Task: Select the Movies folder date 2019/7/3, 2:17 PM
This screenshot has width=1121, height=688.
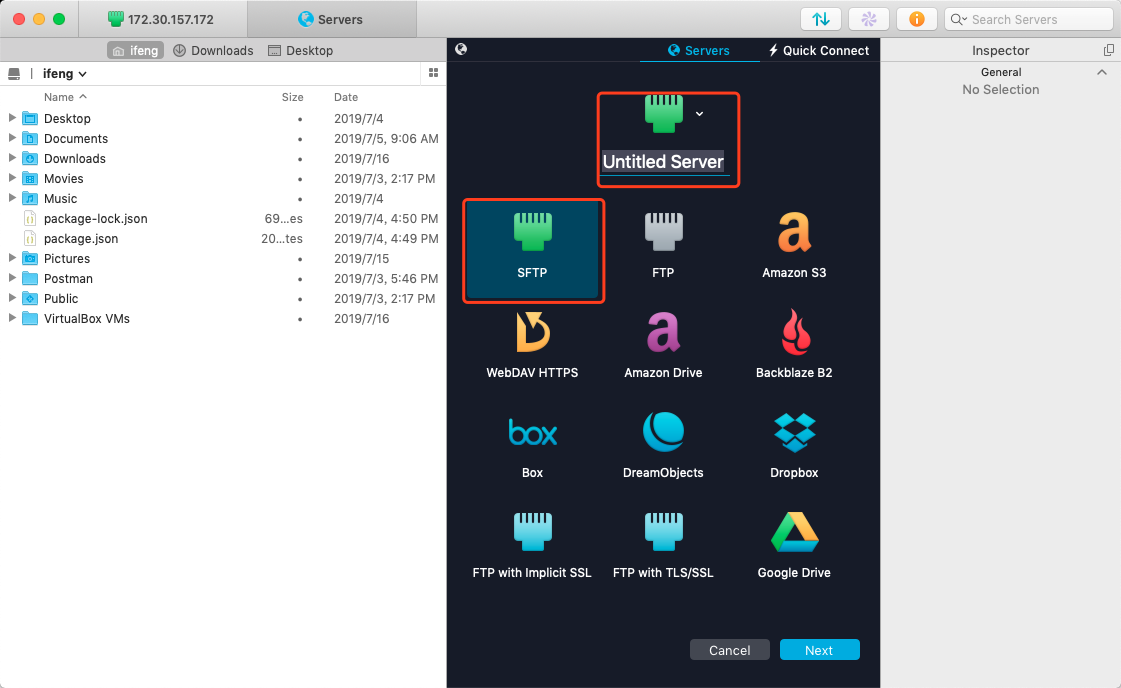Action: [x=385, y=178]
